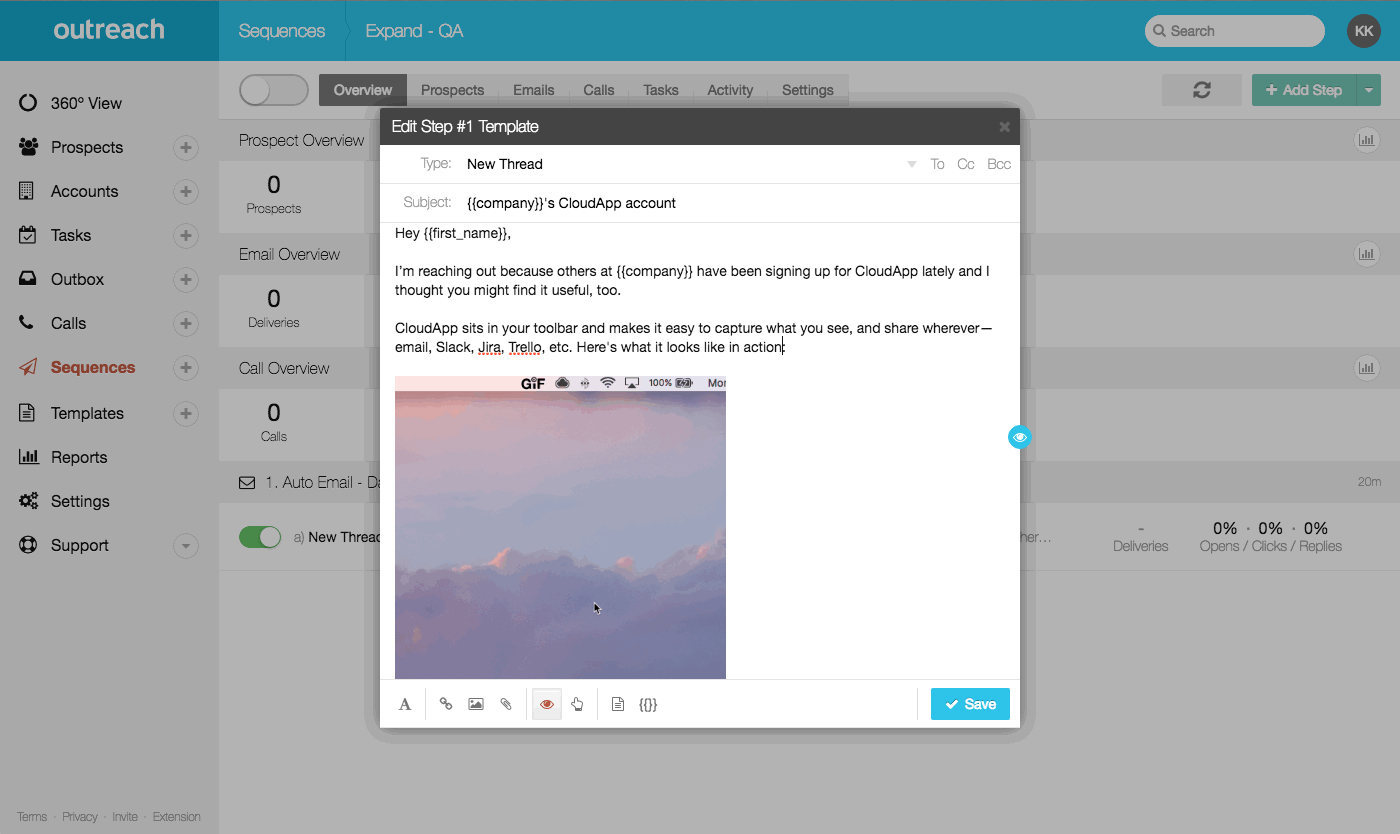The width and height of the screenshot is (1400, 834).
Task: Insert variable with curly braces icon
Action: tap(648, 704)
